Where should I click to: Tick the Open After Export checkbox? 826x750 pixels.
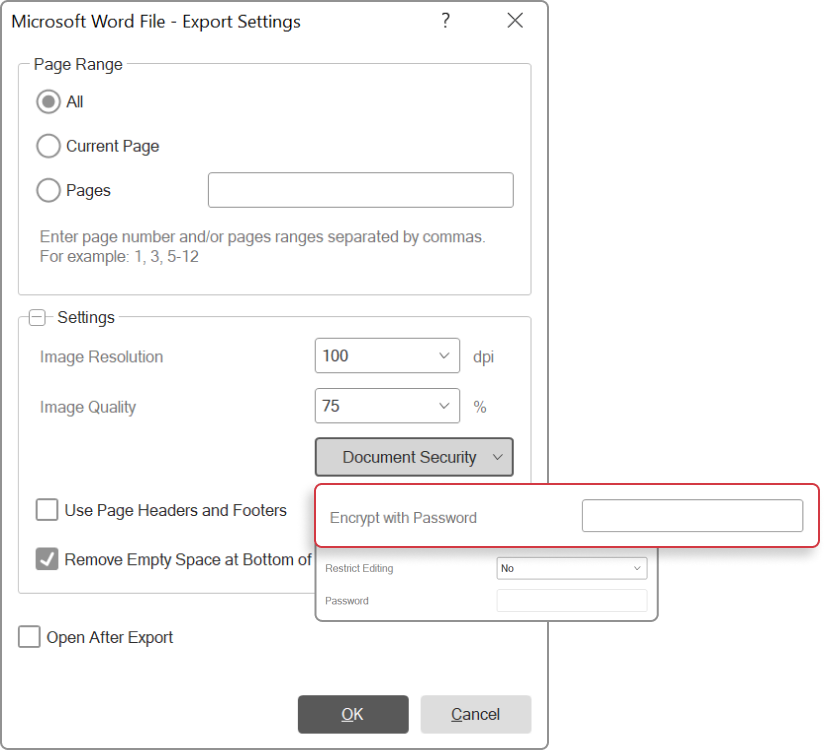pos(29,637)
